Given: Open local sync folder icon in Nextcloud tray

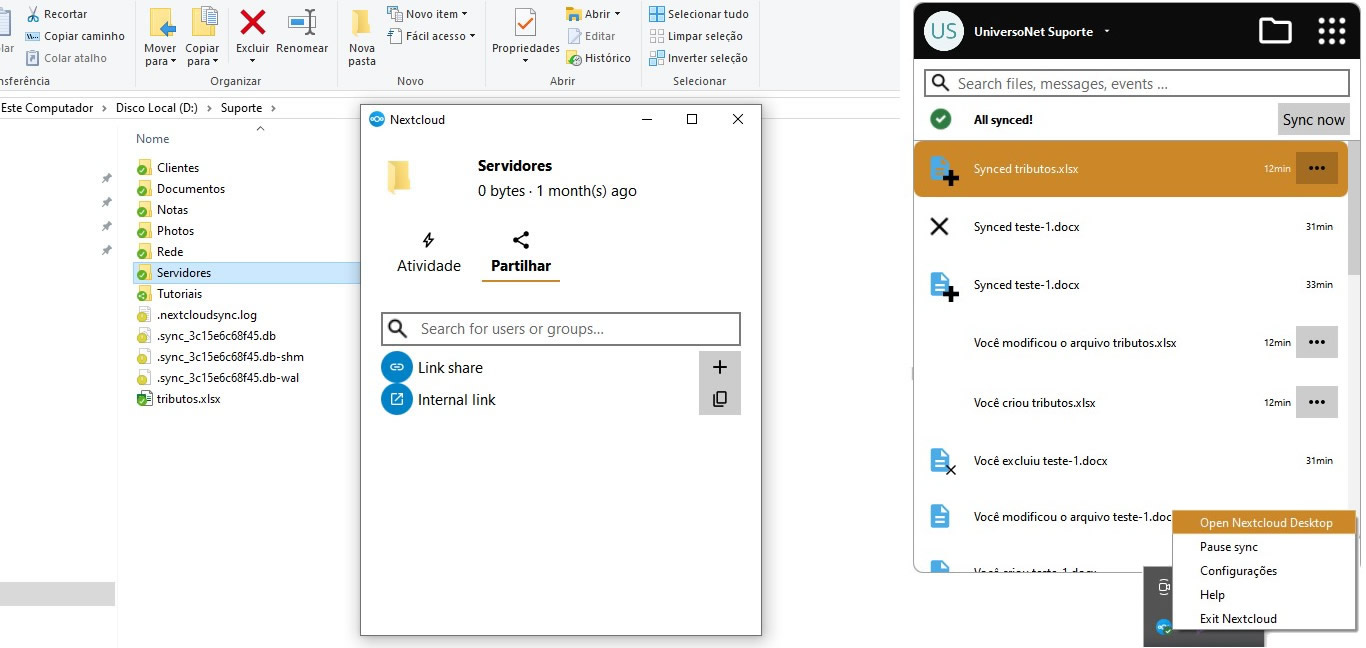Looking at the screenshot, I should point(1275,31).
